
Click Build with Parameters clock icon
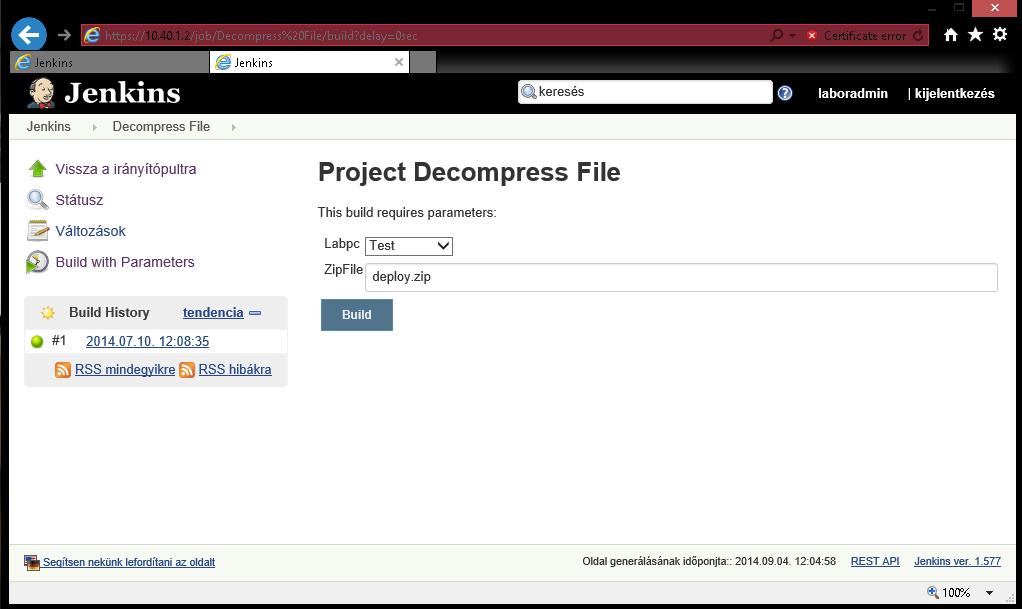37,261
